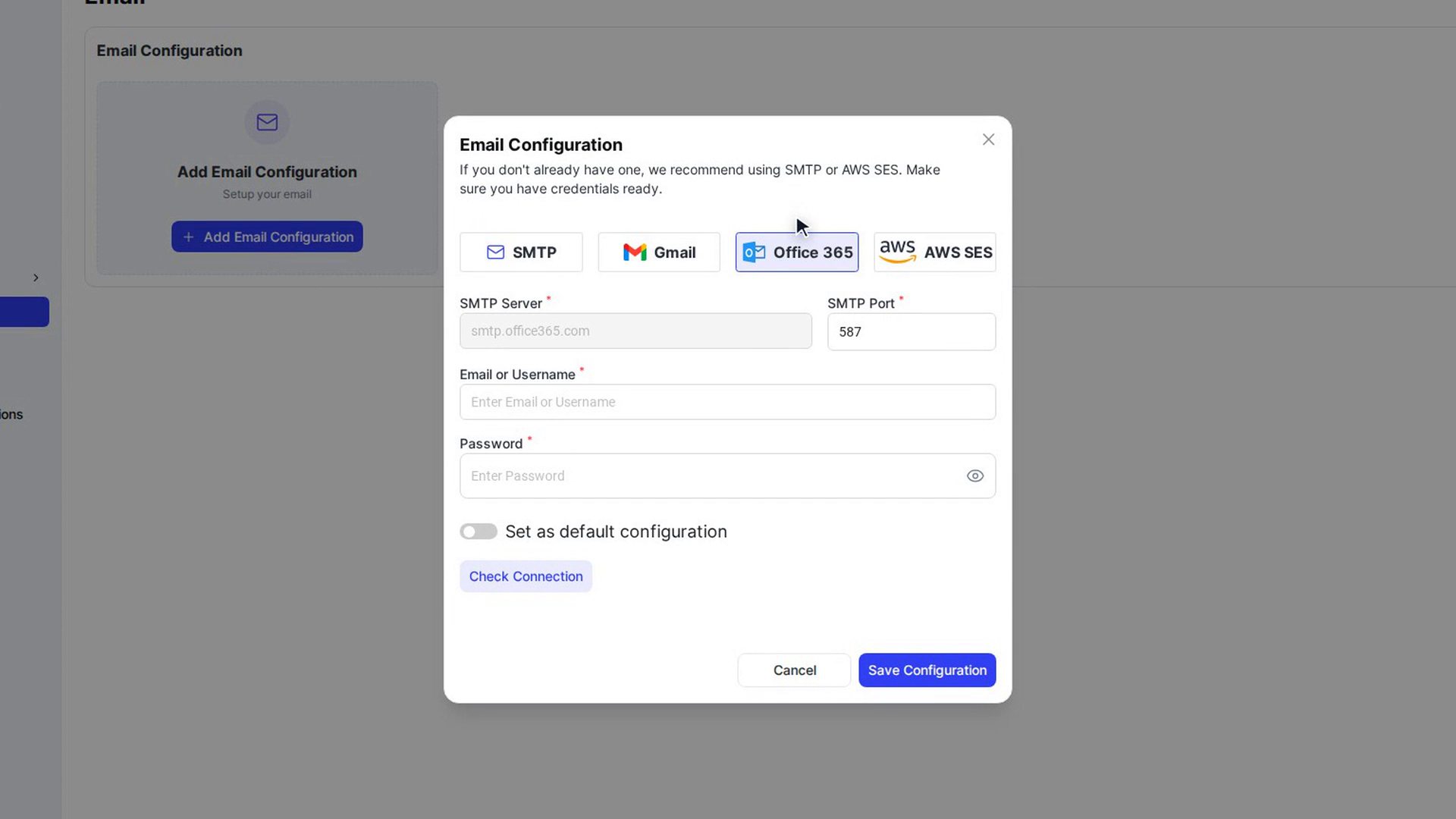This screenshot has height=819, width=1456.
Task: Click the SMTP Port field showing 587
Action: 912,332
